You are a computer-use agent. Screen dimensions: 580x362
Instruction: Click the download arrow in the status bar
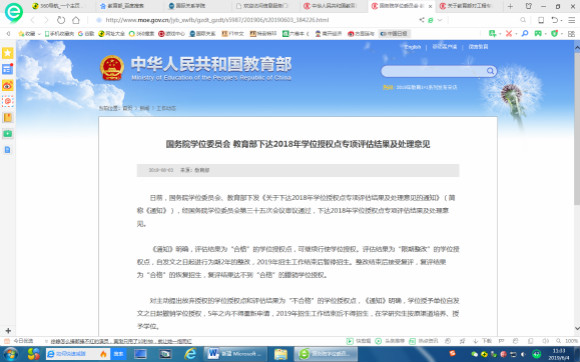(x=476, y=341)
